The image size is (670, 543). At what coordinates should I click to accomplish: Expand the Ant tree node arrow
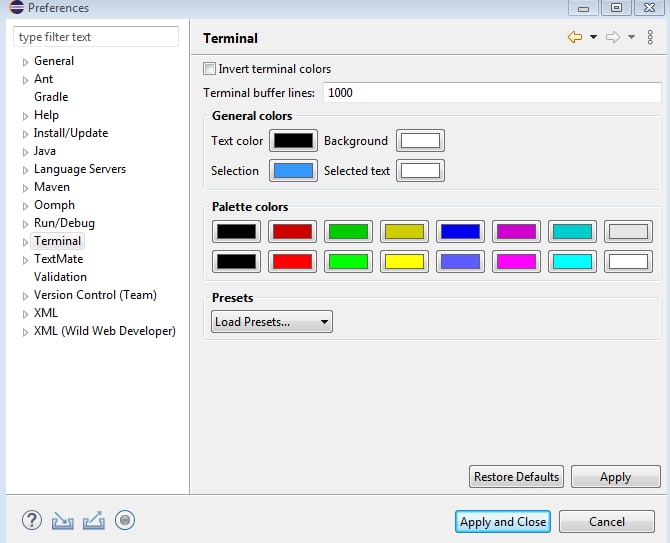point(25,80)
